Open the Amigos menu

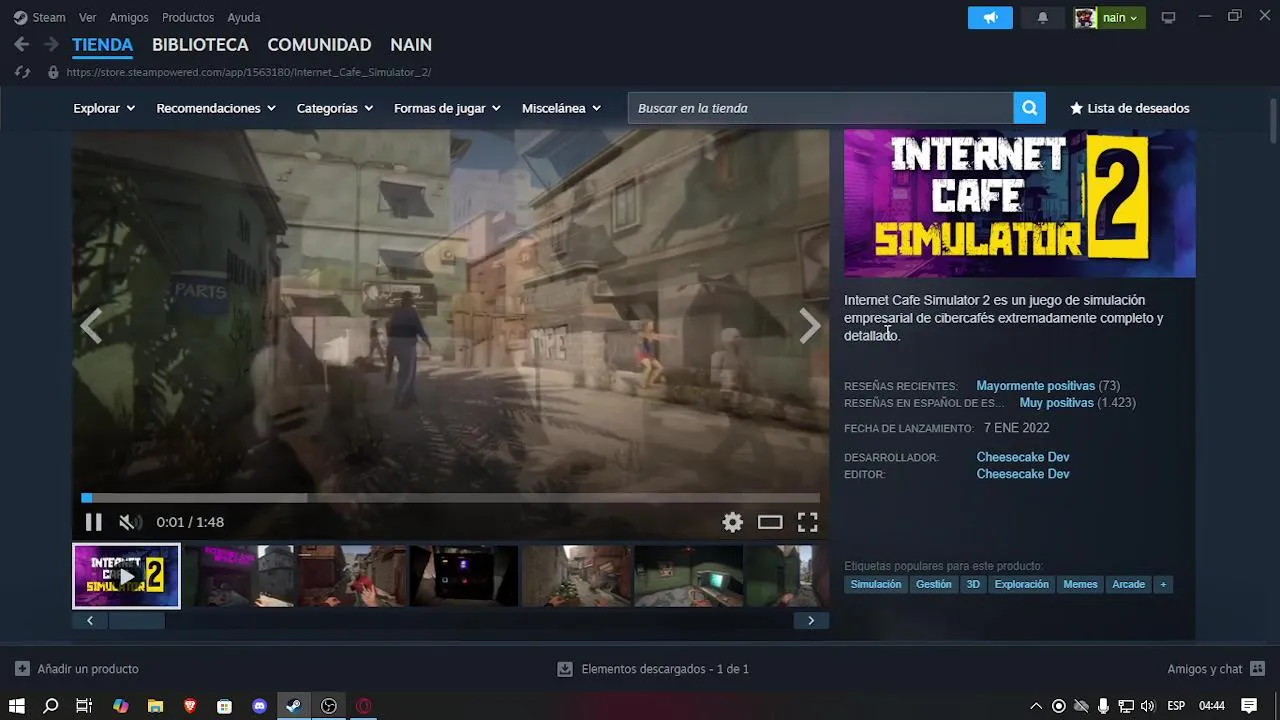[x=129, y=17]
